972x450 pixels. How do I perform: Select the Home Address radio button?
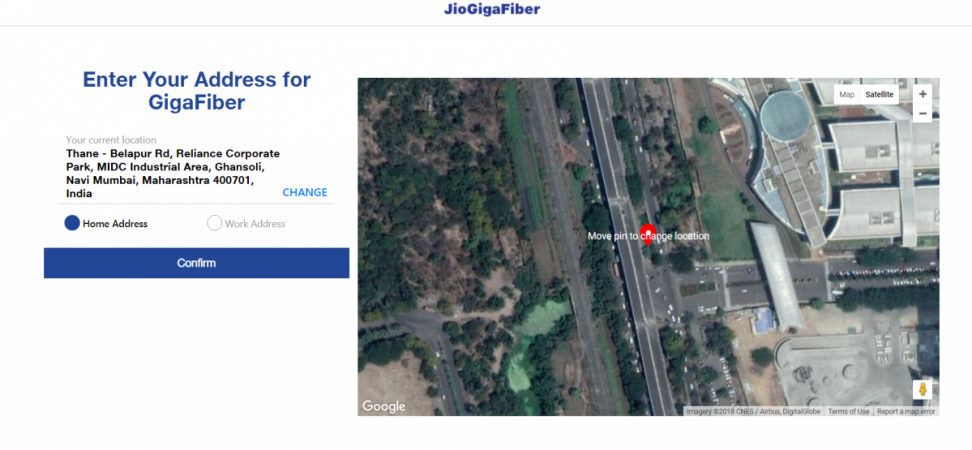73,223
